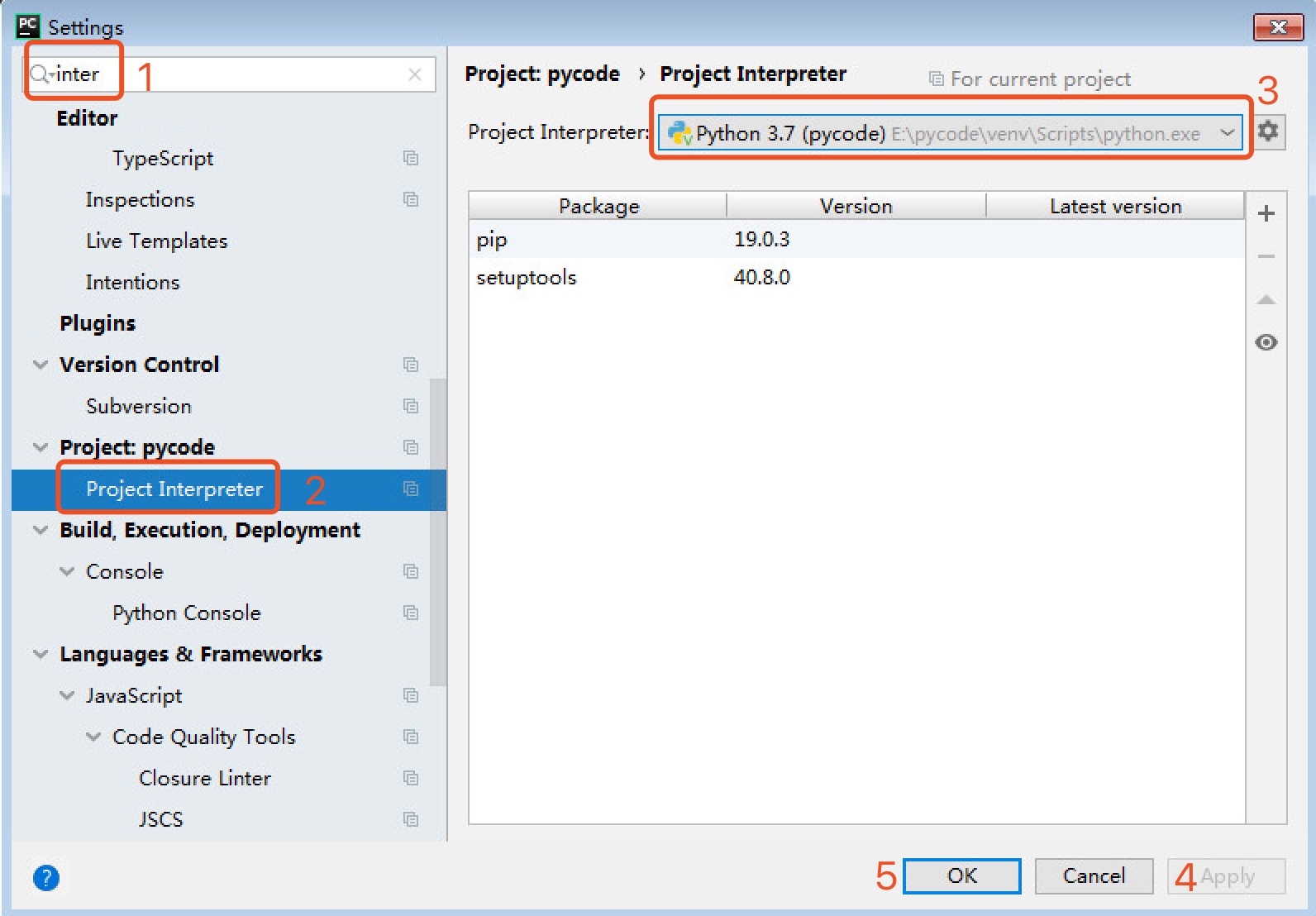Viewport: 1316px width, 916px height.
Task: Click project-level icon next to Console
Action: 411,571
